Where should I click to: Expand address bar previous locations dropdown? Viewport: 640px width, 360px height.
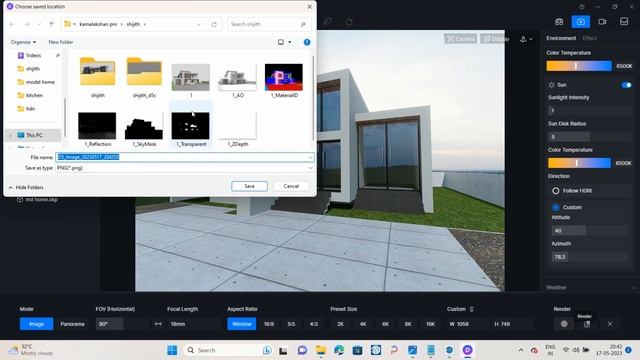click(198, 24)
